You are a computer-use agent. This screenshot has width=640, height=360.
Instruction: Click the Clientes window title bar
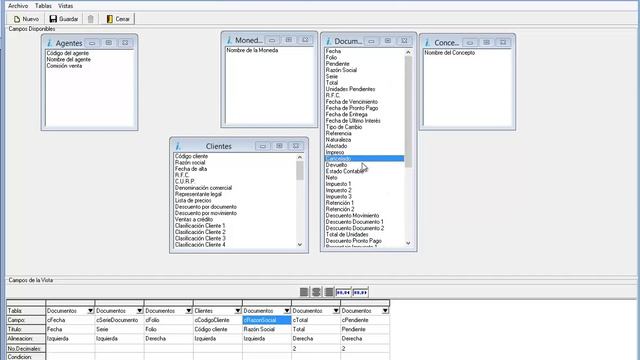[218, 146]
